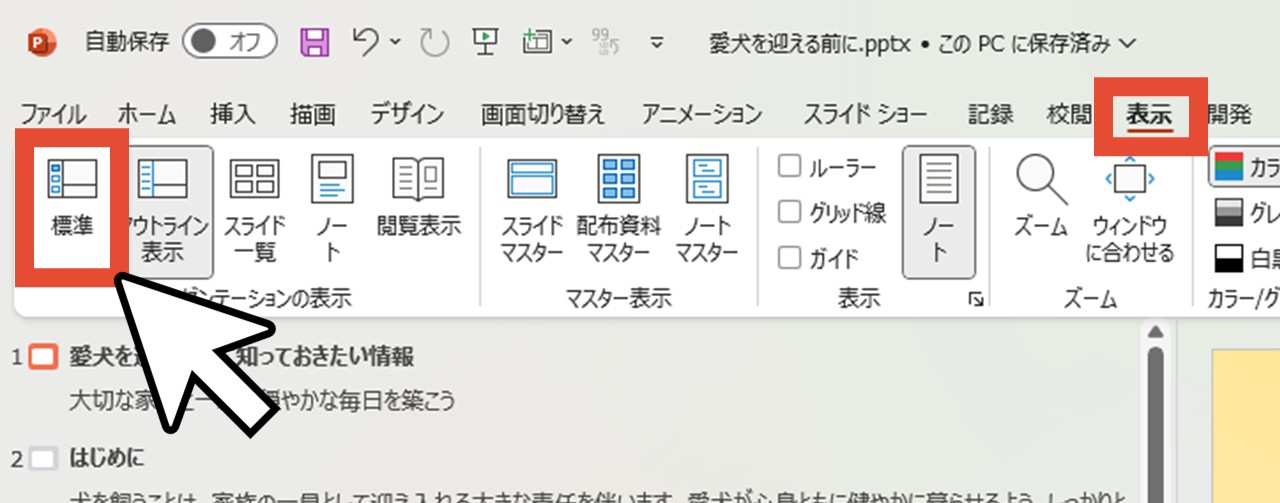Open the Animations (アニメーション) tab
1280x503 pixels.
point(702,114)
